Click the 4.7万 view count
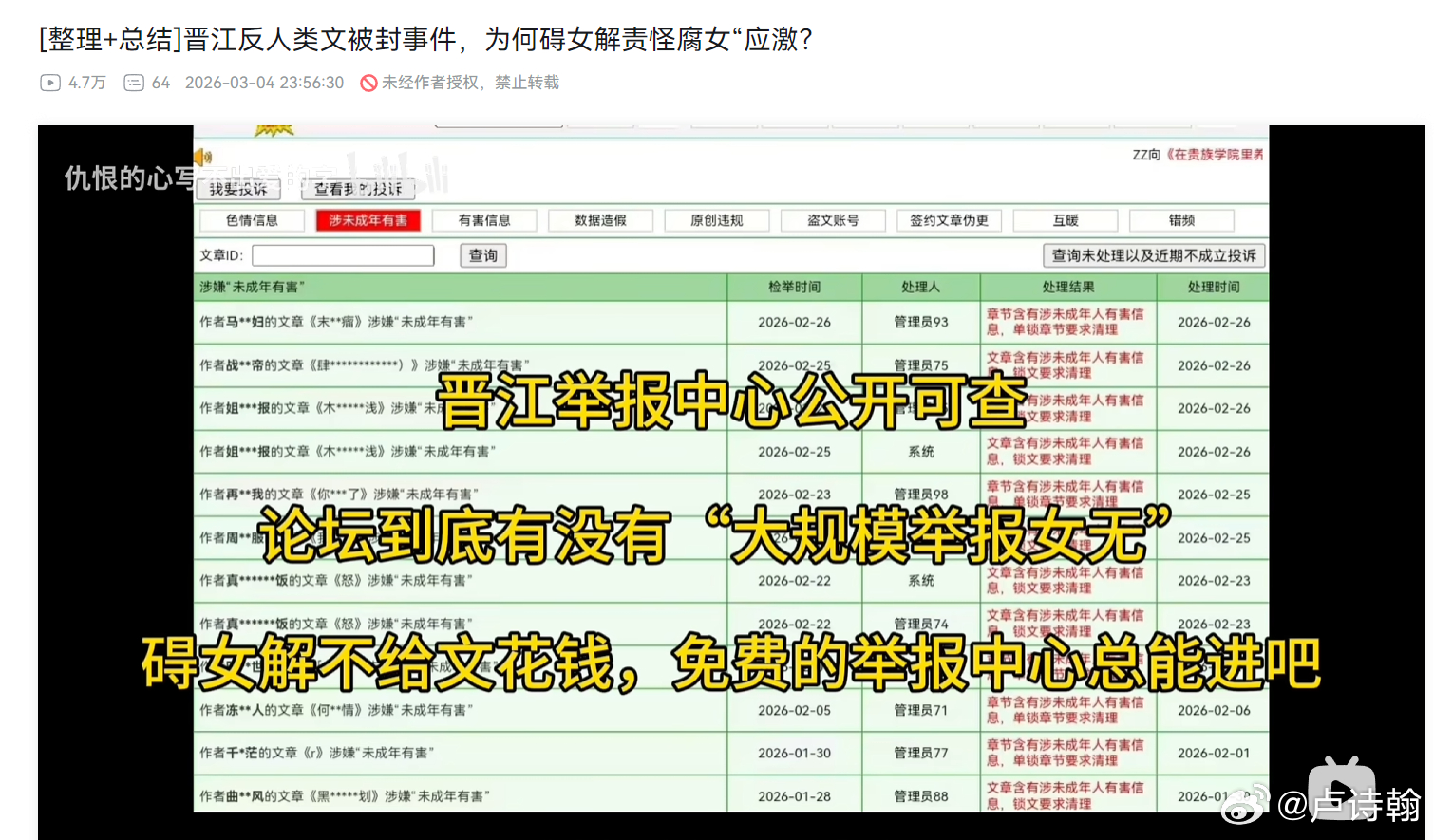This screenshot has height=840, width=1434. (86, 83)
